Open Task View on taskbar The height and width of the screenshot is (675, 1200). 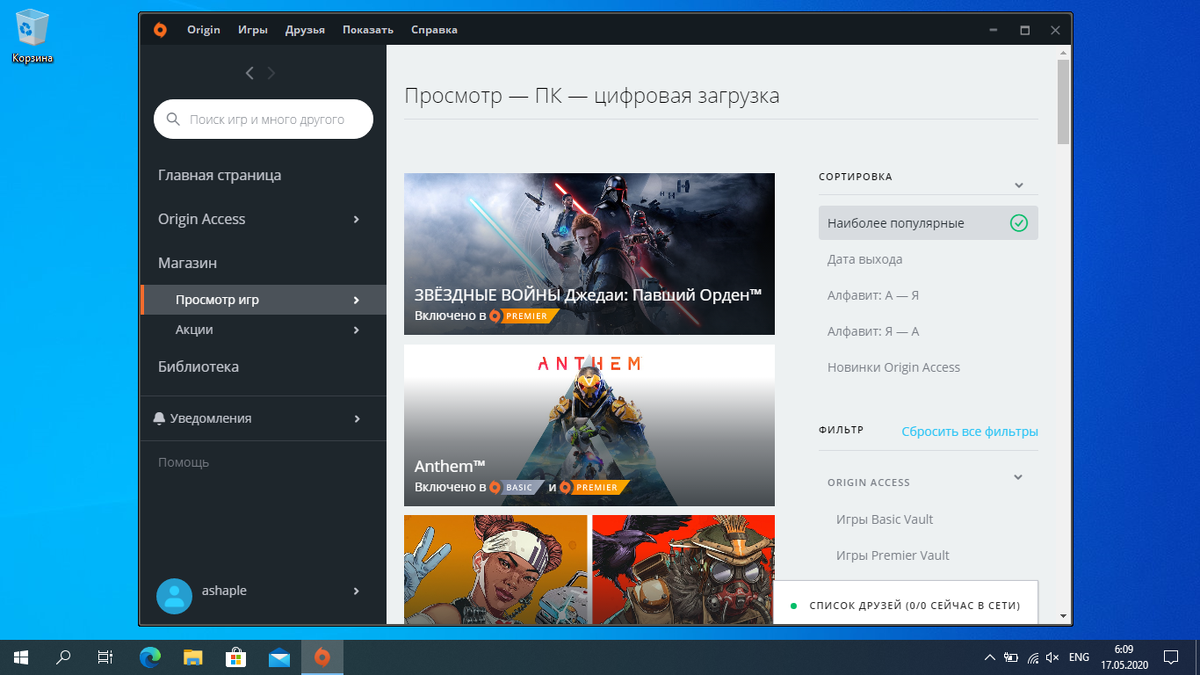click(x=105, y=657)
